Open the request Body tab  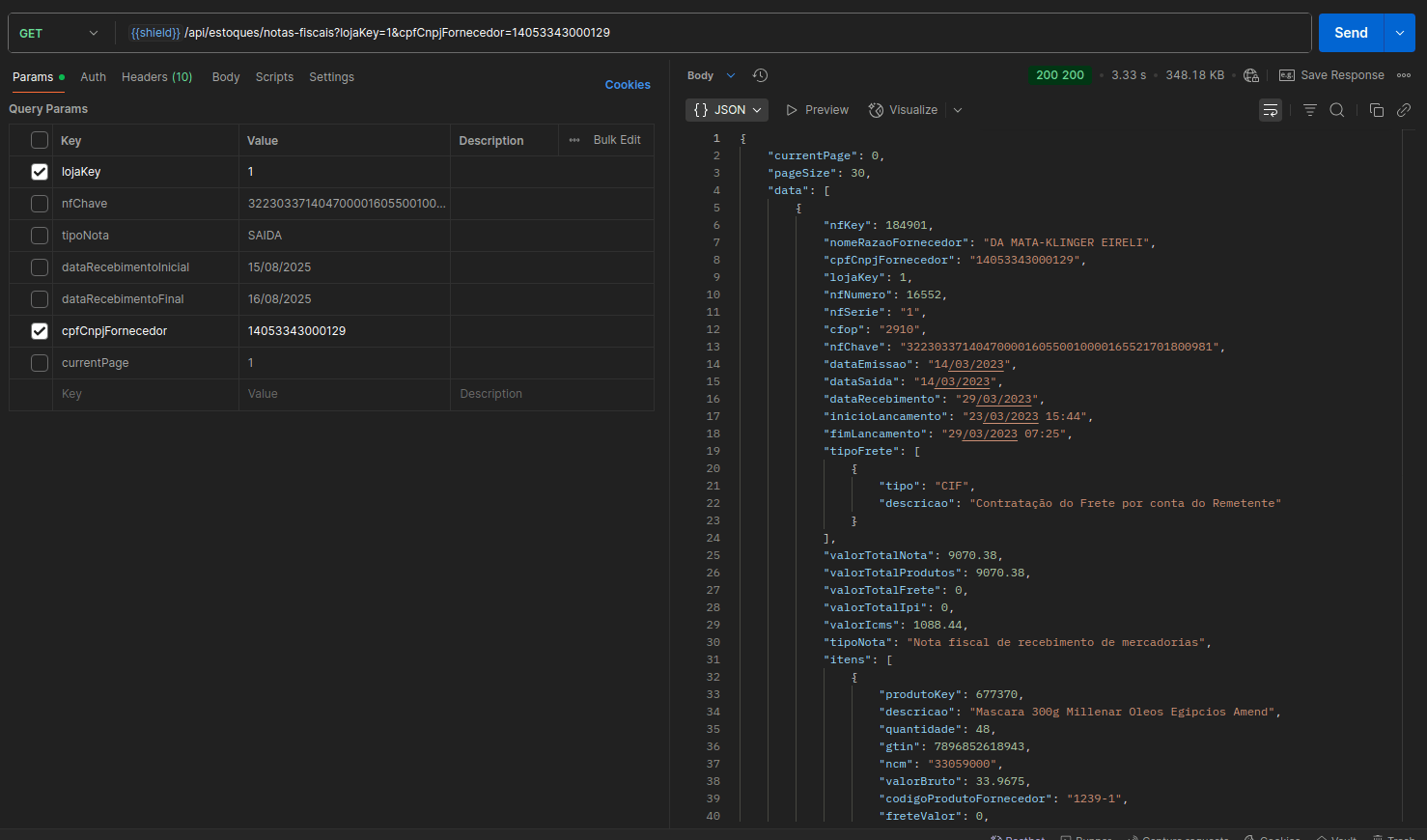[x=226, y=77]
